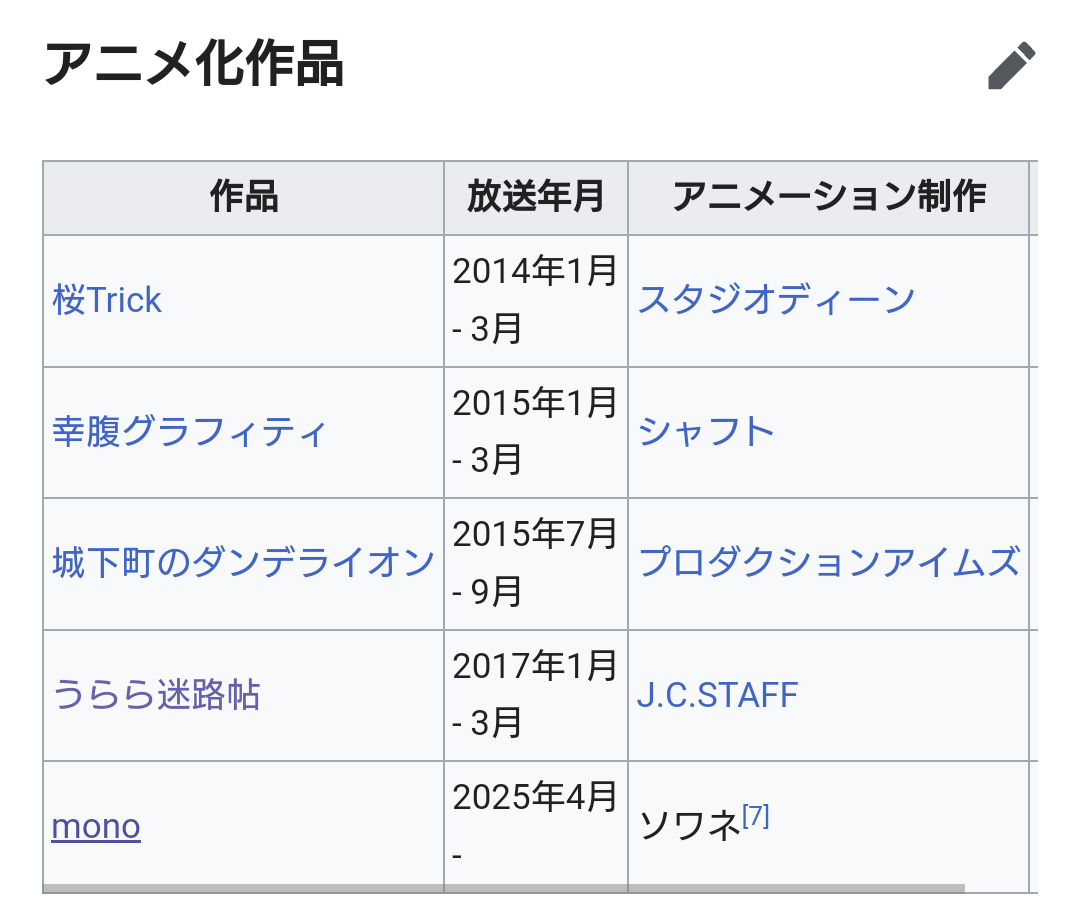Click the 放送年月 column header
This screenshot has width=1080, height=922.
535,197
